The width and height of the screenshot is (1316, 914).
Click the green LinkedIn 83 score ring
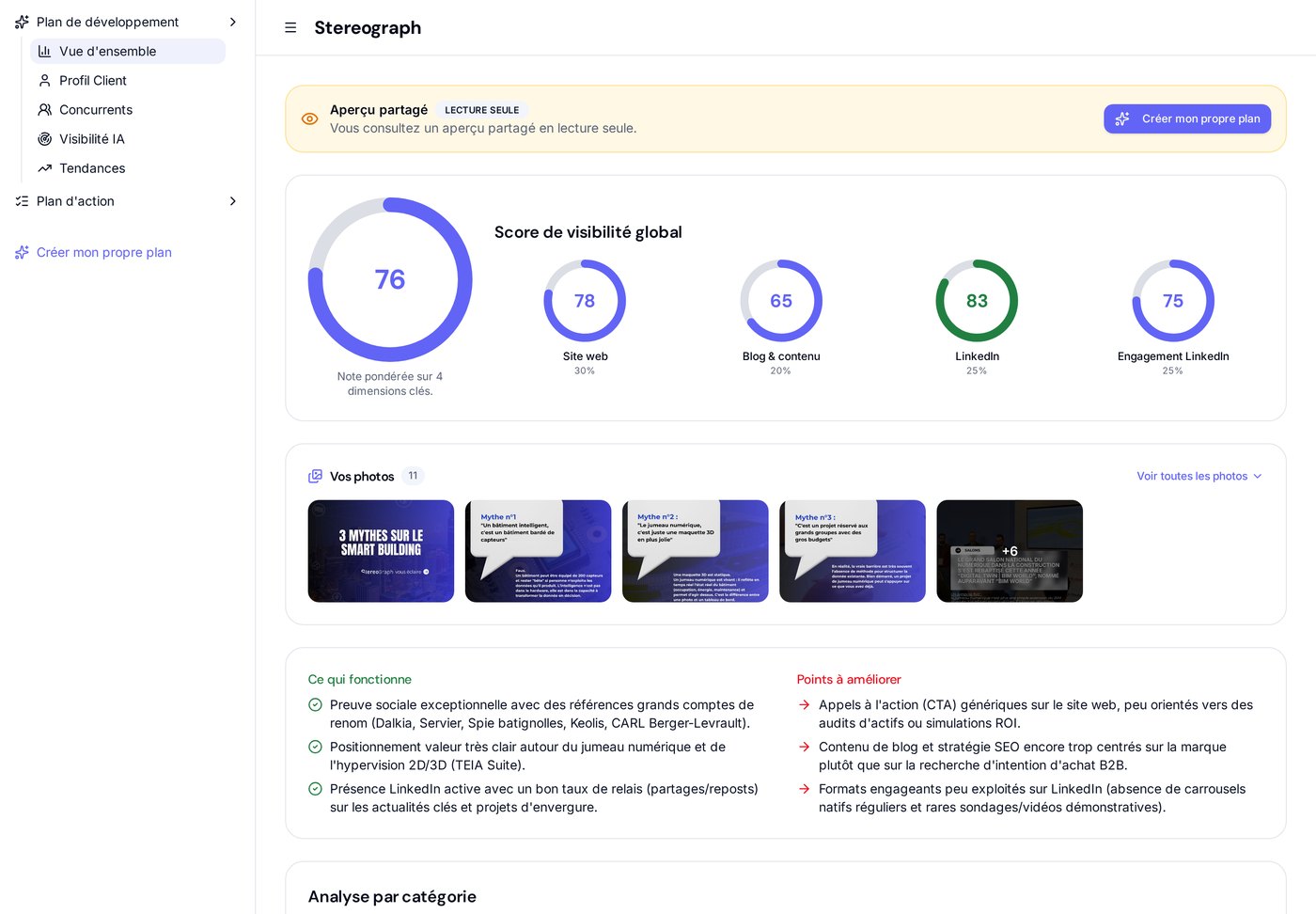click(977, 301)
